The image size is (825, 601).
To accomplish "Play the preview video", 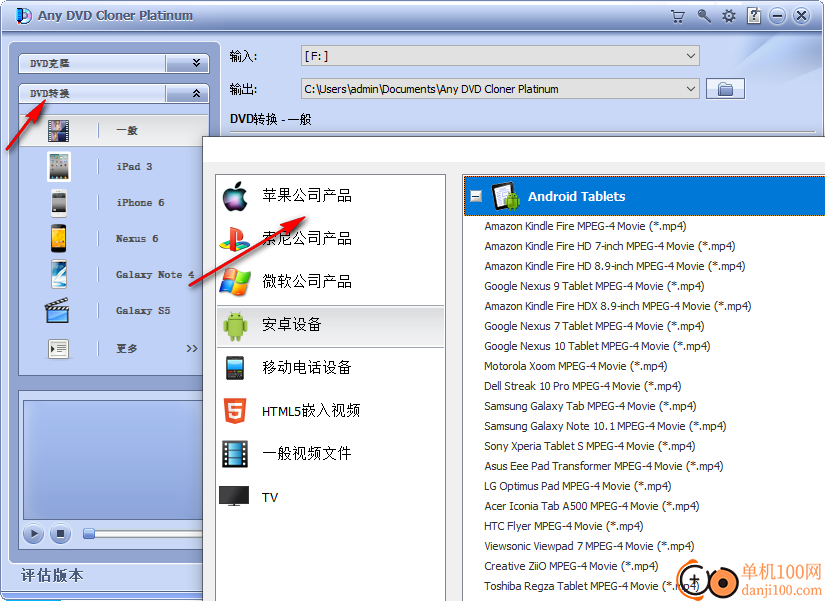I will [33, 534].
